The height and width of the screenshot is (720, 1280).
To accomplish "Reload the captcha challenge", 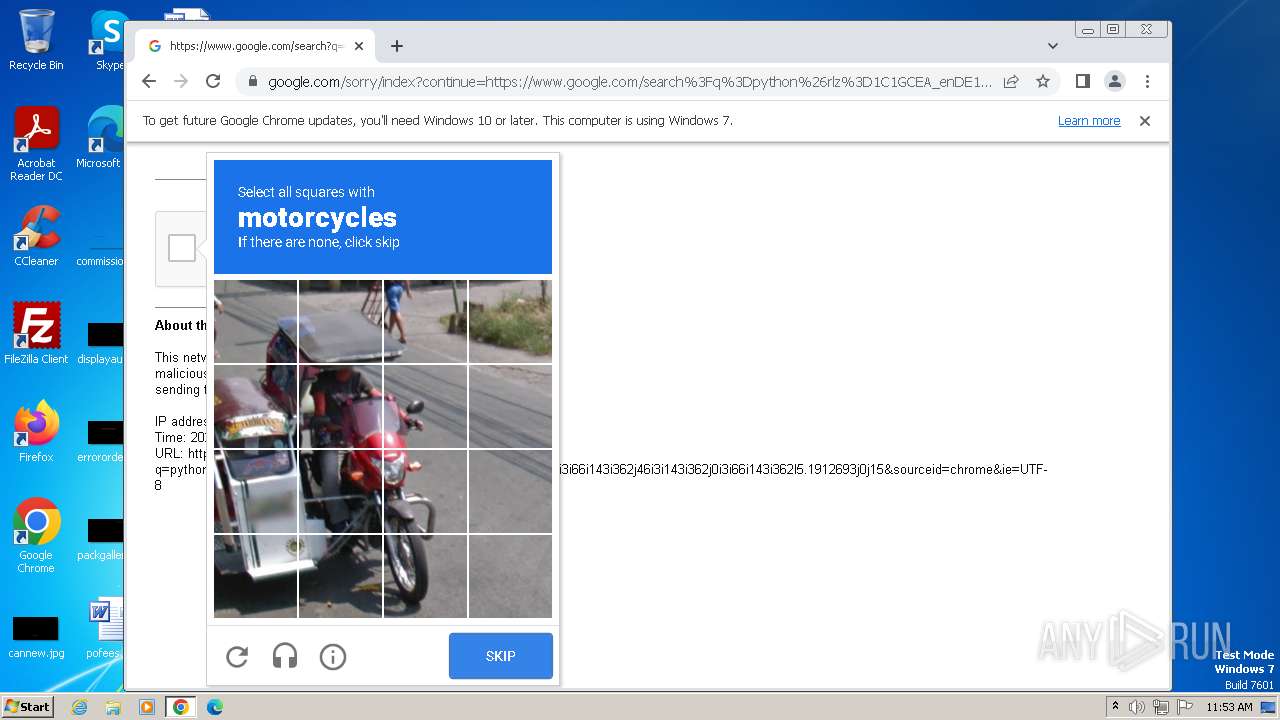I will [237, 656].
